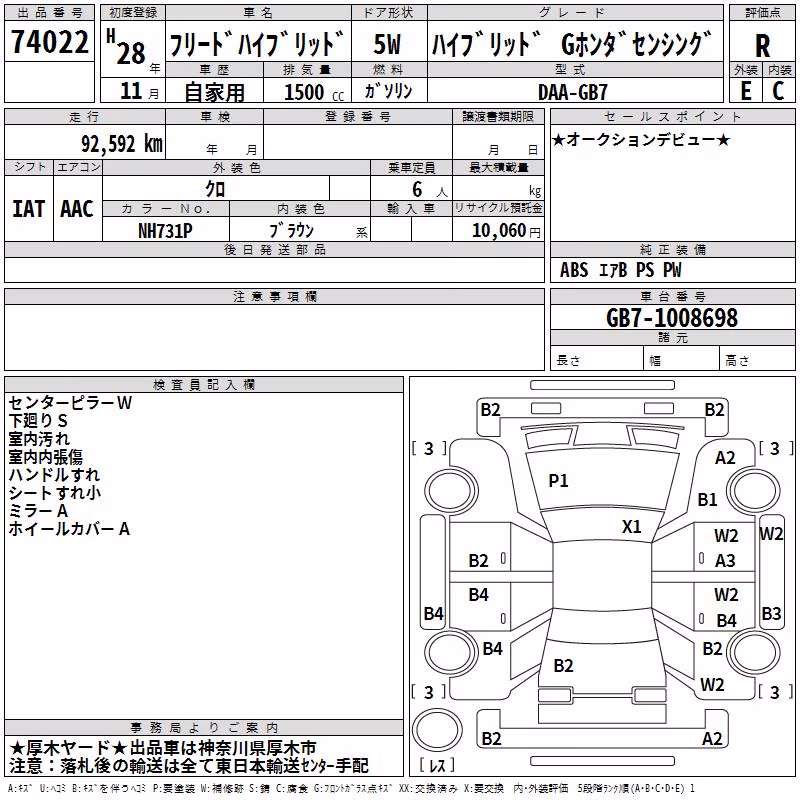Image resolution: width=800 pixels, height=800 pixels.
Task: Select the grade ハイブリッド Gホンダセンシング
Action: point(571,43)
